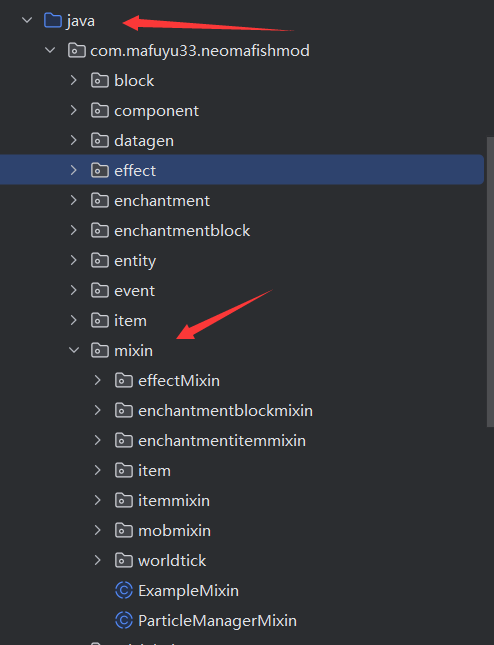Click the package icon next to datagen
Image resolution: width=494 pixels, height=645 pixels.
(100, 140)
